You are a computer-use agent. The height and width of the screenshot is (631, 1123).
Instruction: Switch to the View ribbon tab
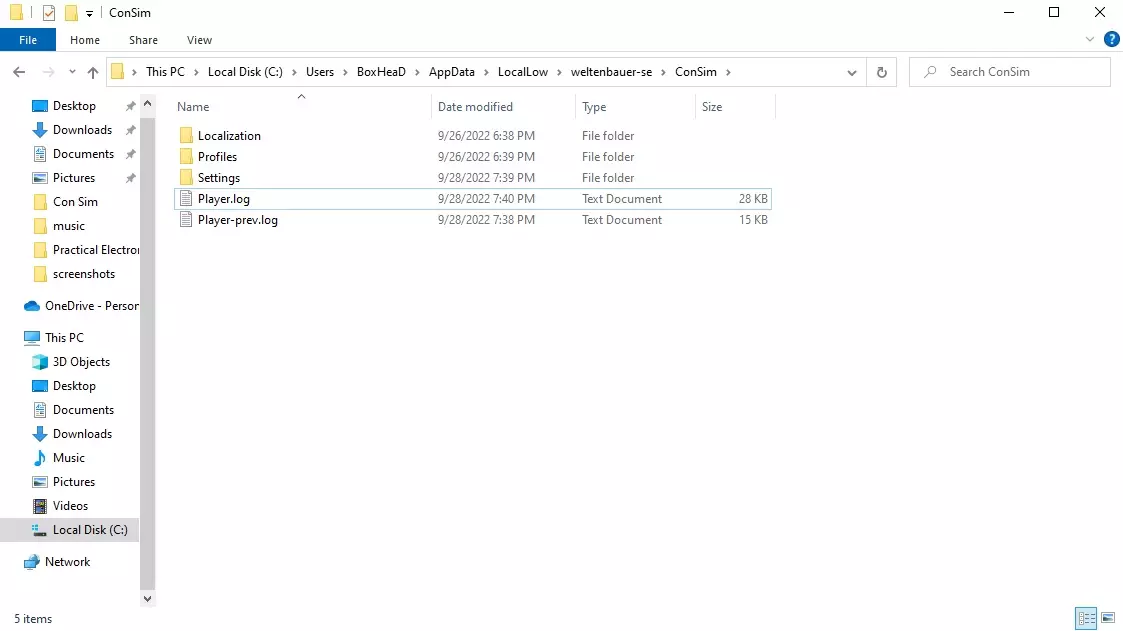(x=199, y=40)
